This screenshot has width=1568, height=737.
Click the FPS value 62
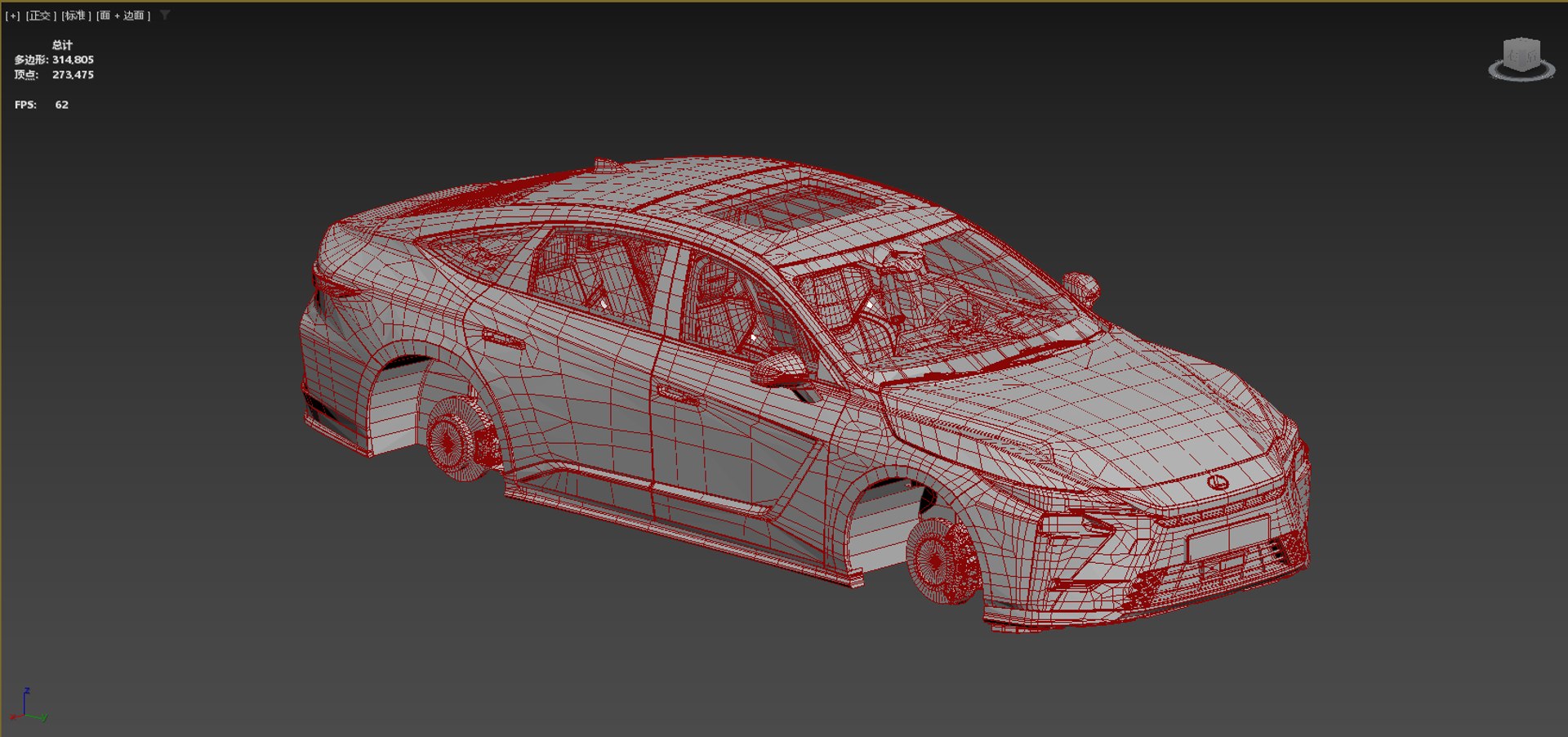click(62, 105)
